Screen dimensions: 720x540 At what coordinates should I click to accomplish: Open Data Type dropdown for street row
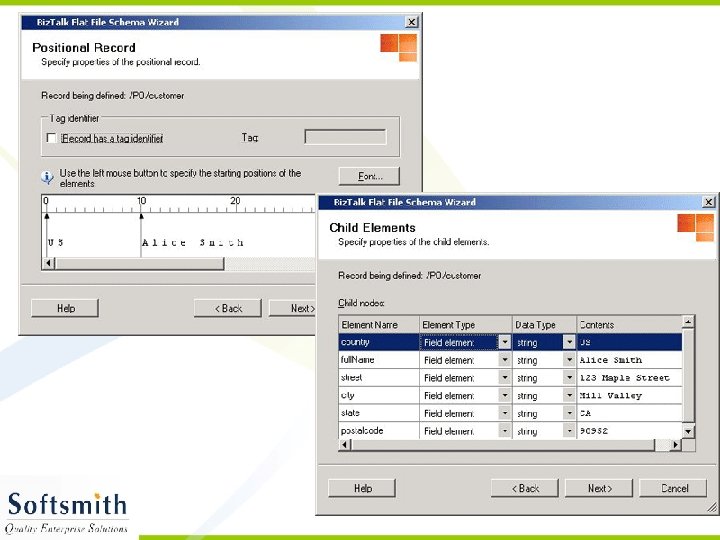(569, 377)
